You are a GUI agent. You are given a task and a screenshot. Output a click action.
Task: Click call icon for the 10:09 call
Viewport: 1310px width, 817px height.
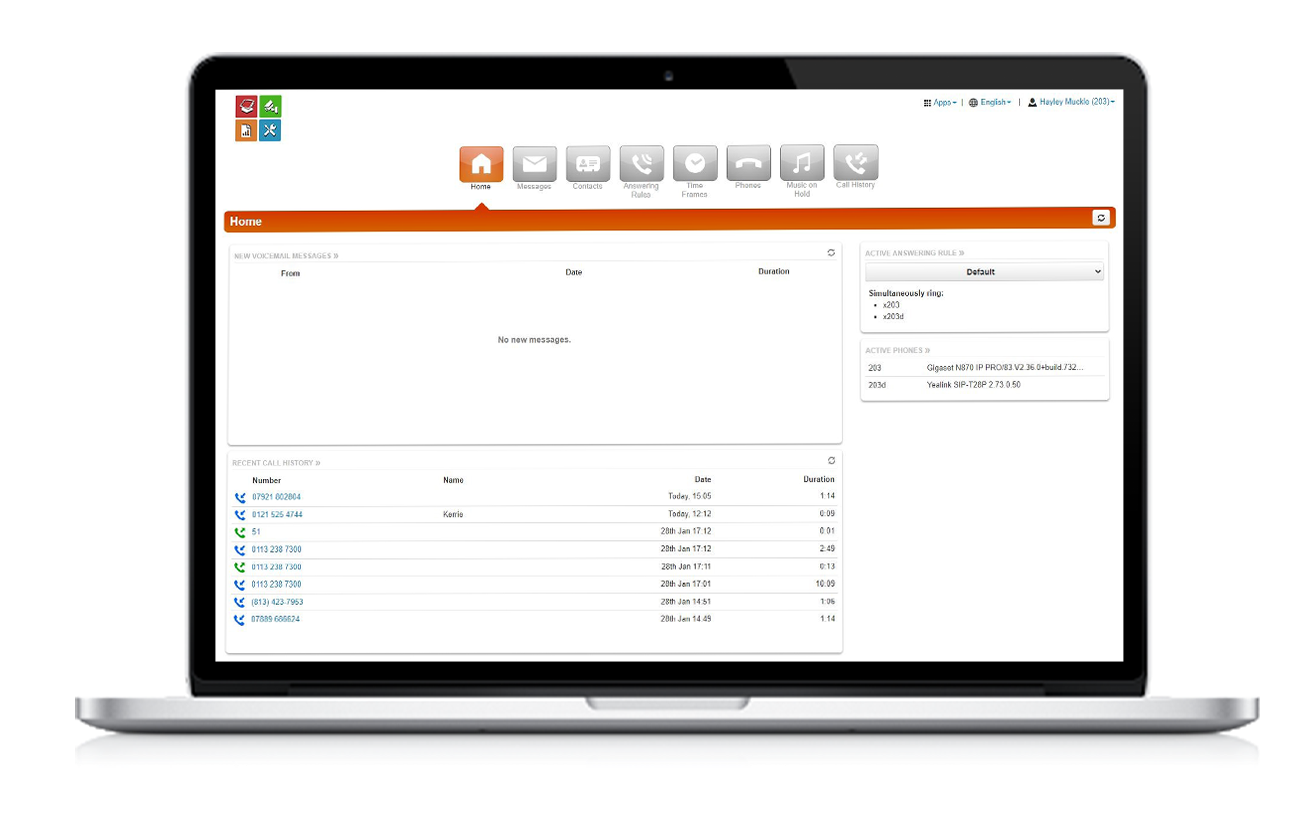point(240,585)
